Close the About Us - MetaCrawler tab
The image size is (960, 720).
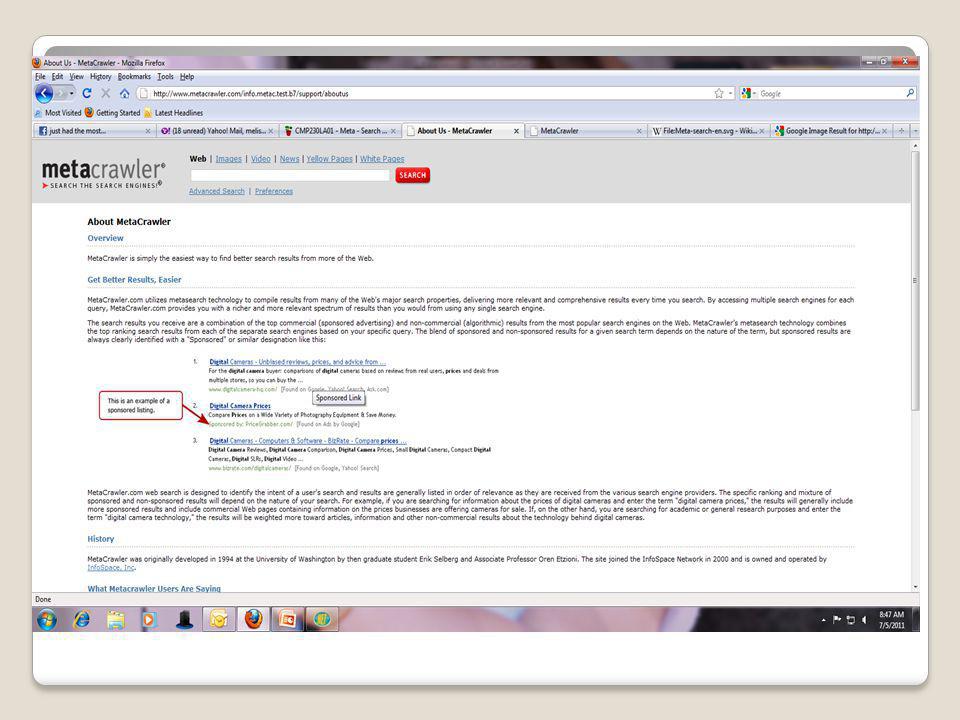516,131
